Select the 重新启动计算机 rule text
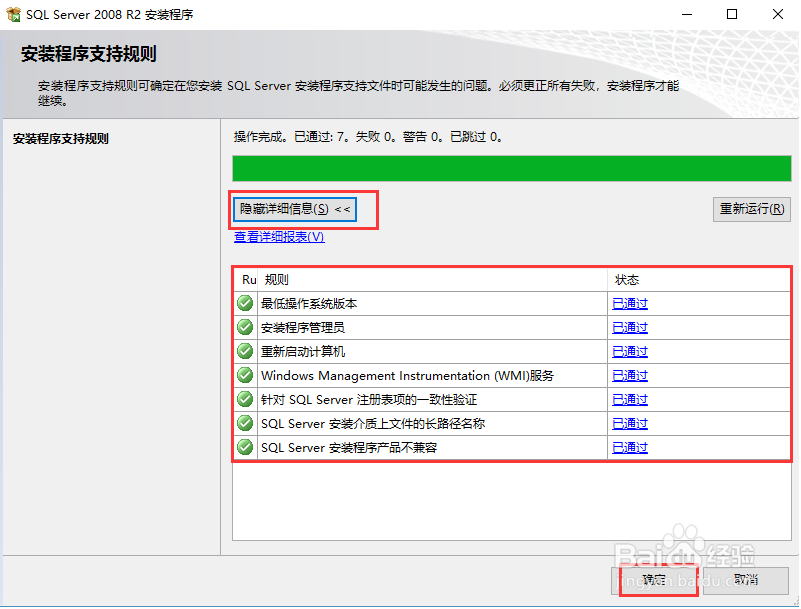The width and height of the screenshot is (801, 609). [x=303, y=352]
